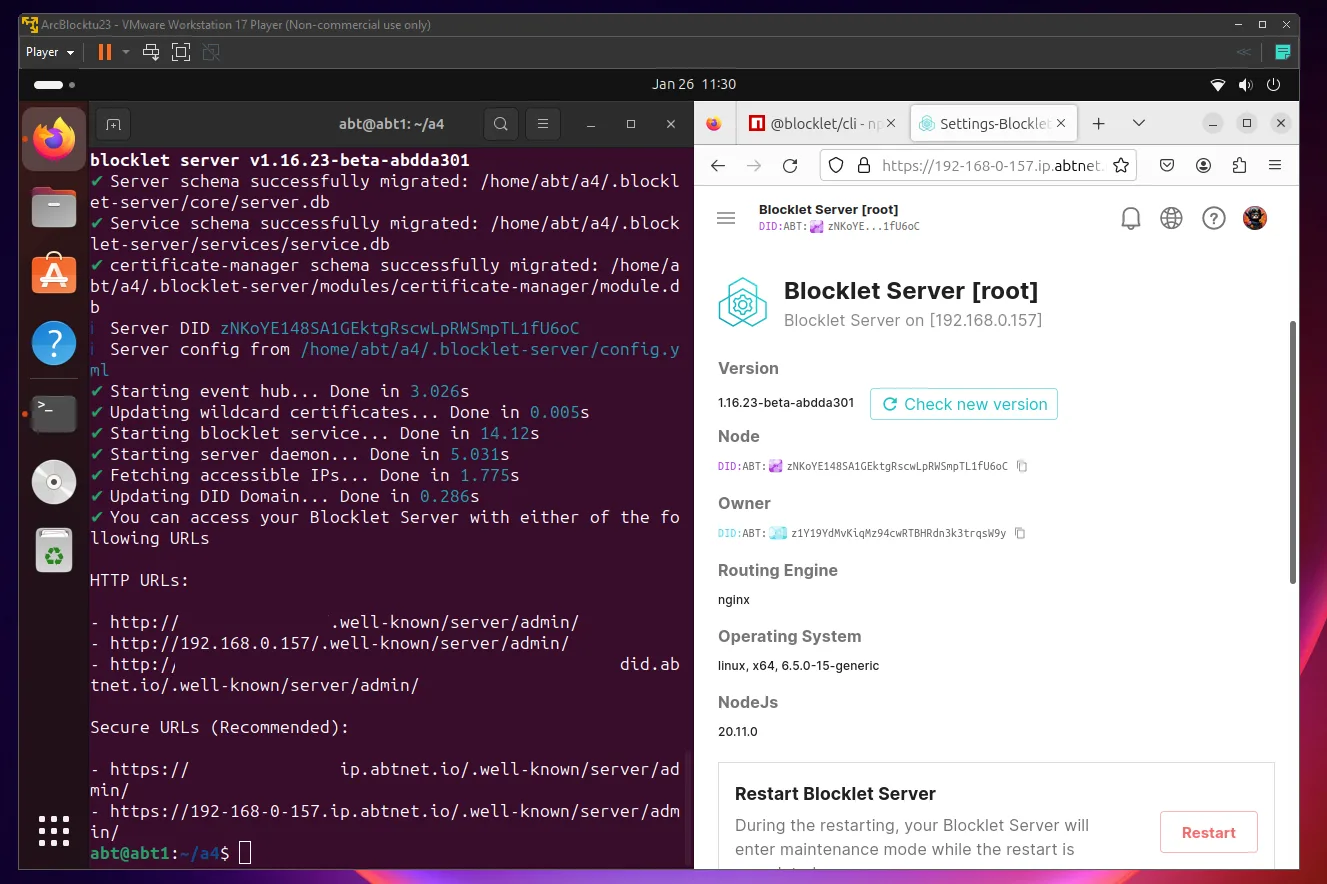Click the shield tracking protection icon
The width and height of the screenshot is (1327, 884).
(x=836, y=166)
